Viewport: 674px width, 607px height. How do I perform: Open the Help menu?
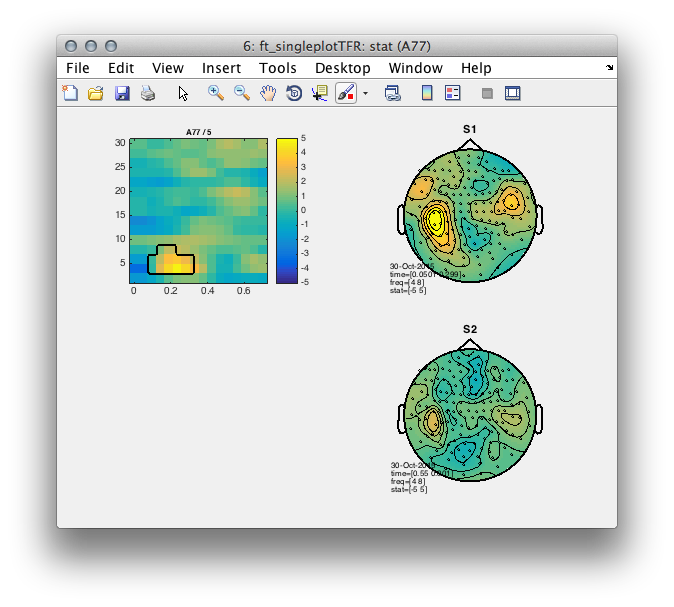[476, 68]
